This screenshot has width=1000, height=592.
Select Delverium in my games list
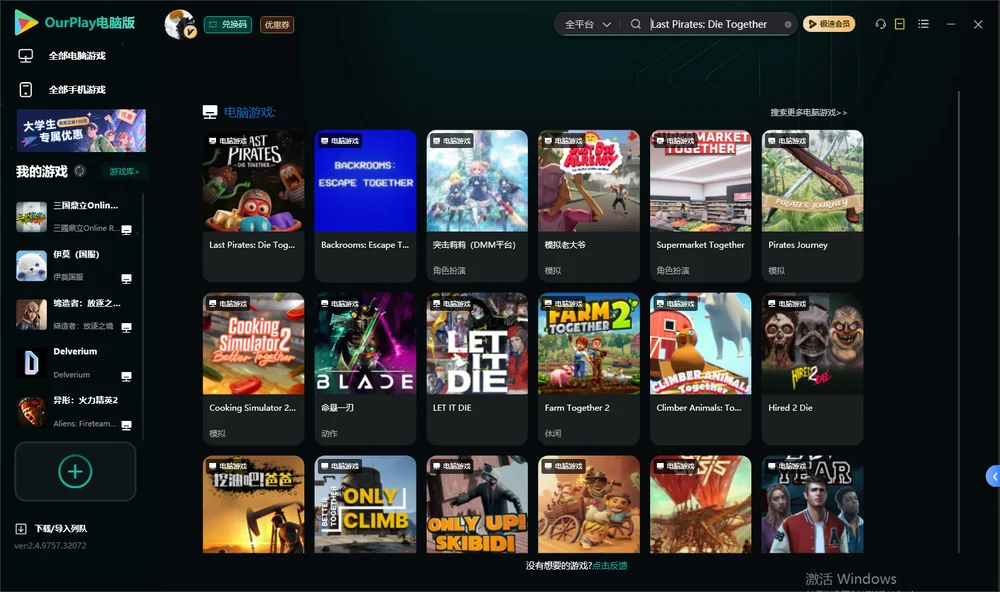coord(74,363)
